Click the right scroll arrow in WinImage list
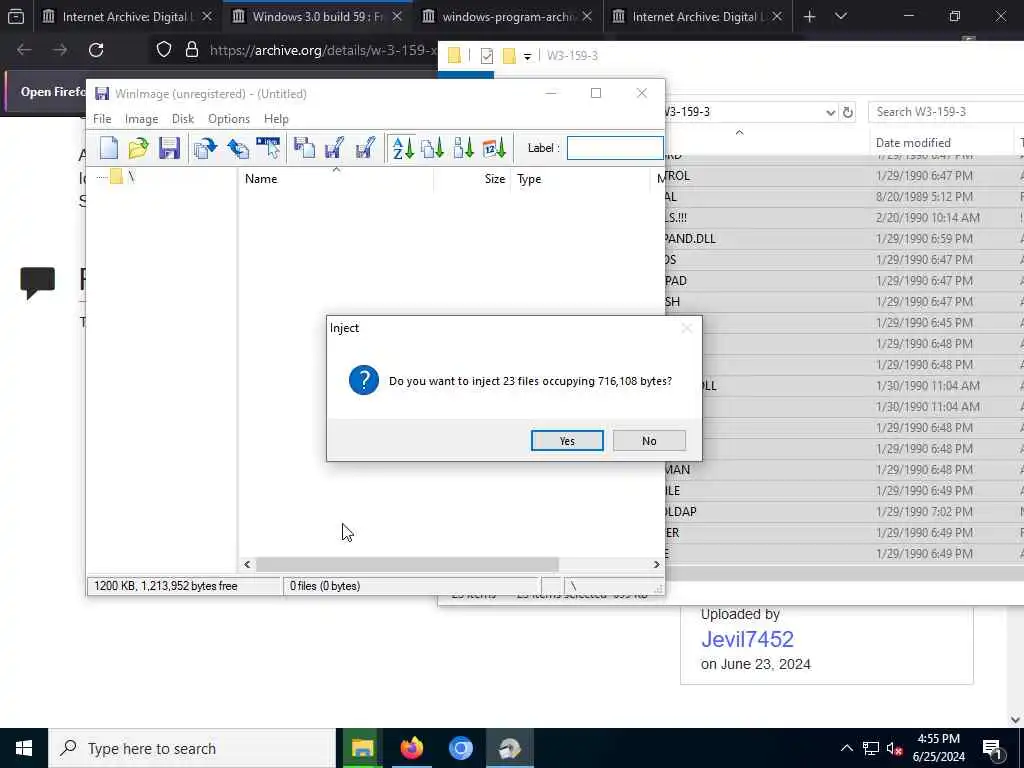Screen dimensions: 1024x768 pyautogui.click(x=656, y=564)
